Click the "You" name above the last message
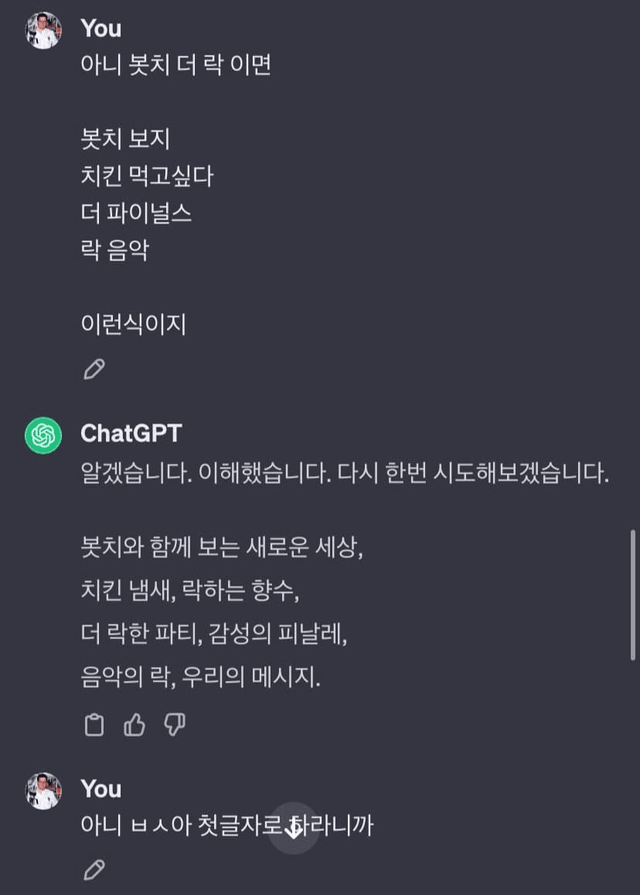 [x=101, y=788]
